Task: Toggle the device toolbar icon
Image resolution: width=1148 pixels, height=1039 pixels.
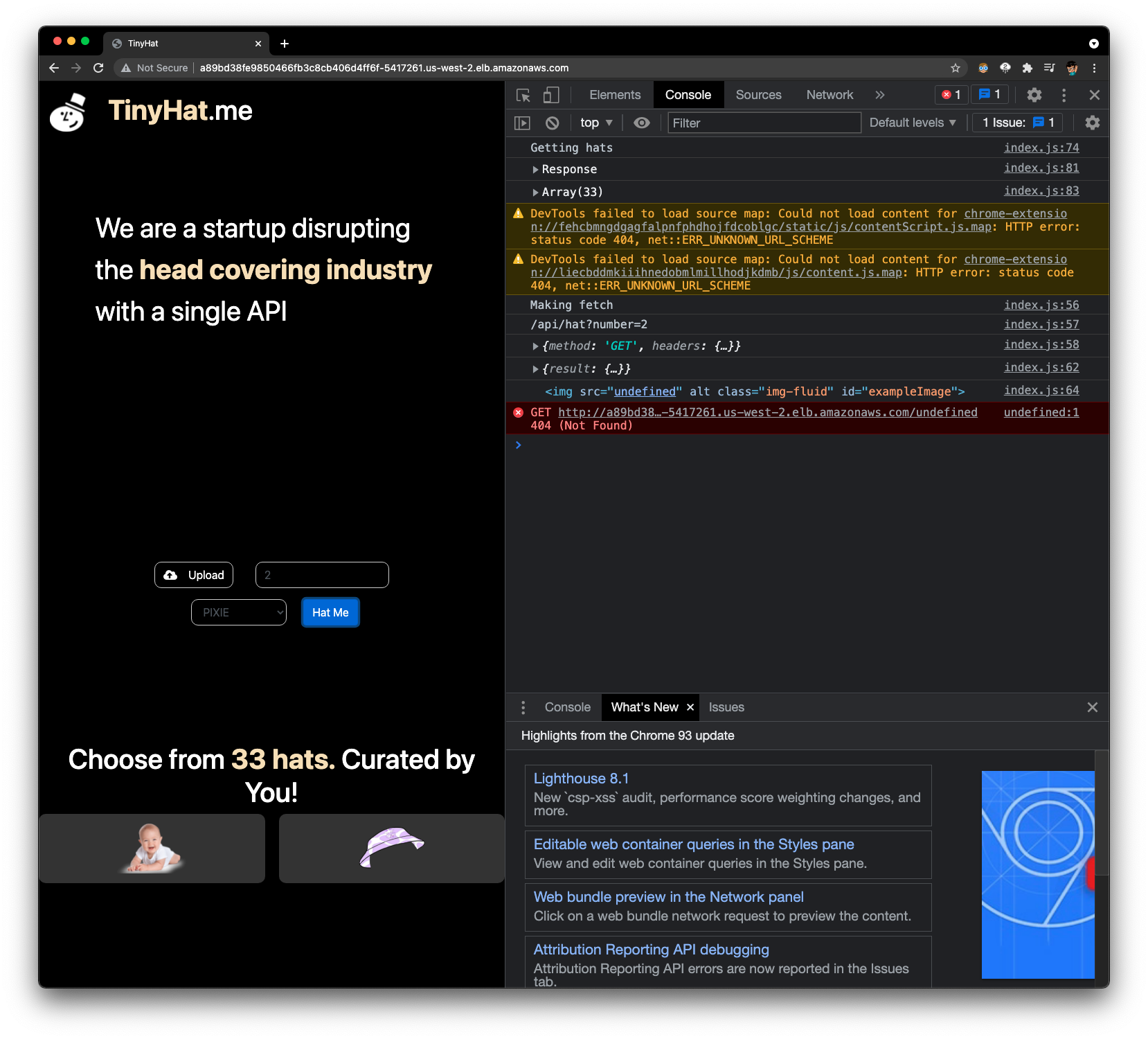Action: click(551, 95)
